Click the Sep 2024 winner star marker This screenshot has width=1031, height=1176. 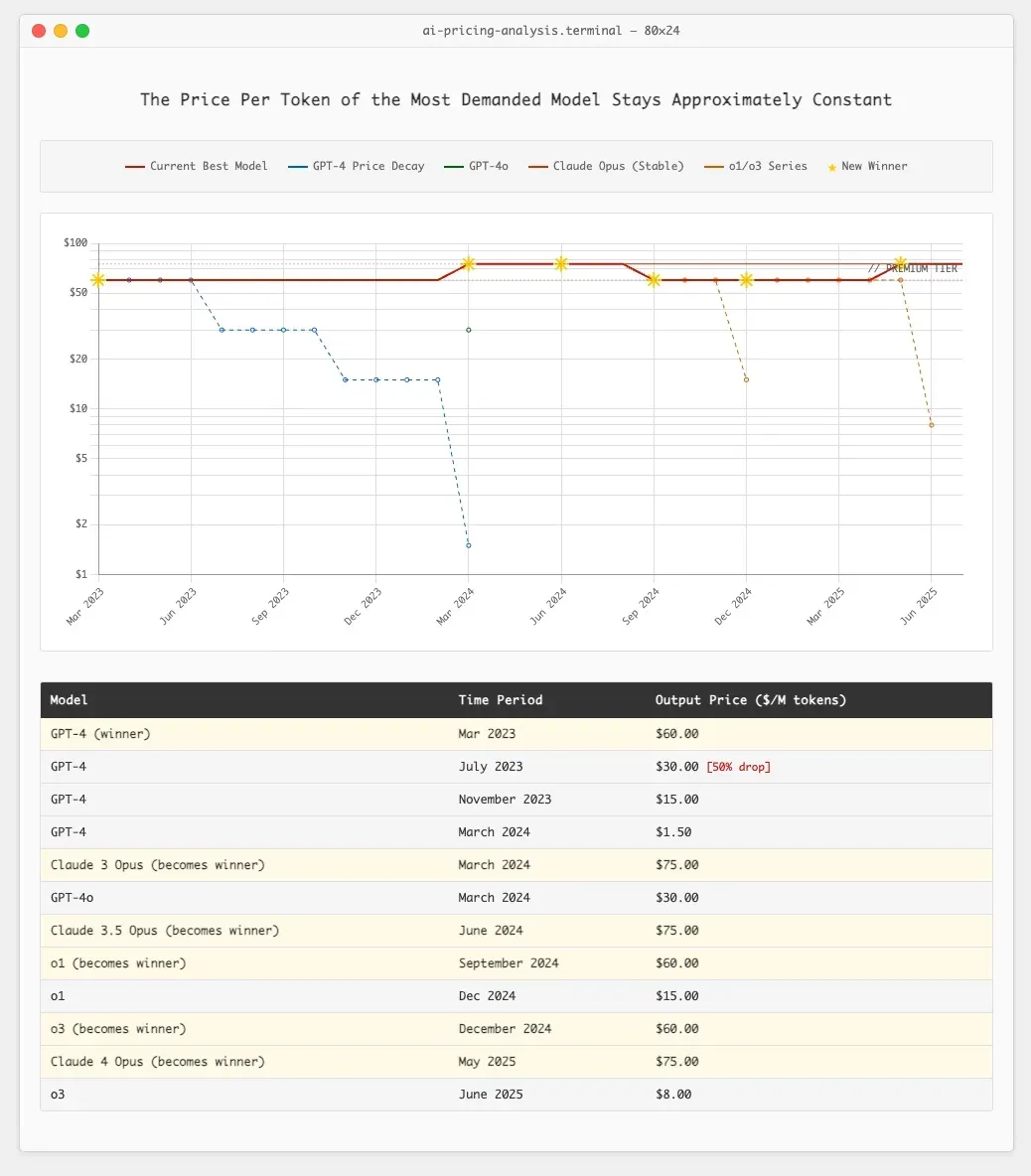tap(654, 280)
